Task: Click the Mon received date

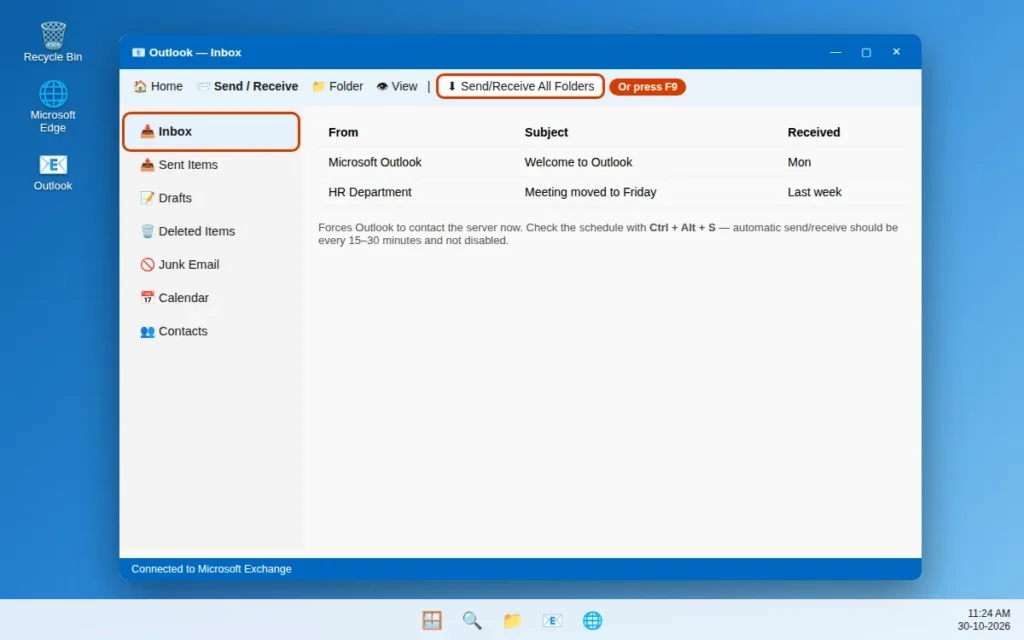Action: (799, 162)
